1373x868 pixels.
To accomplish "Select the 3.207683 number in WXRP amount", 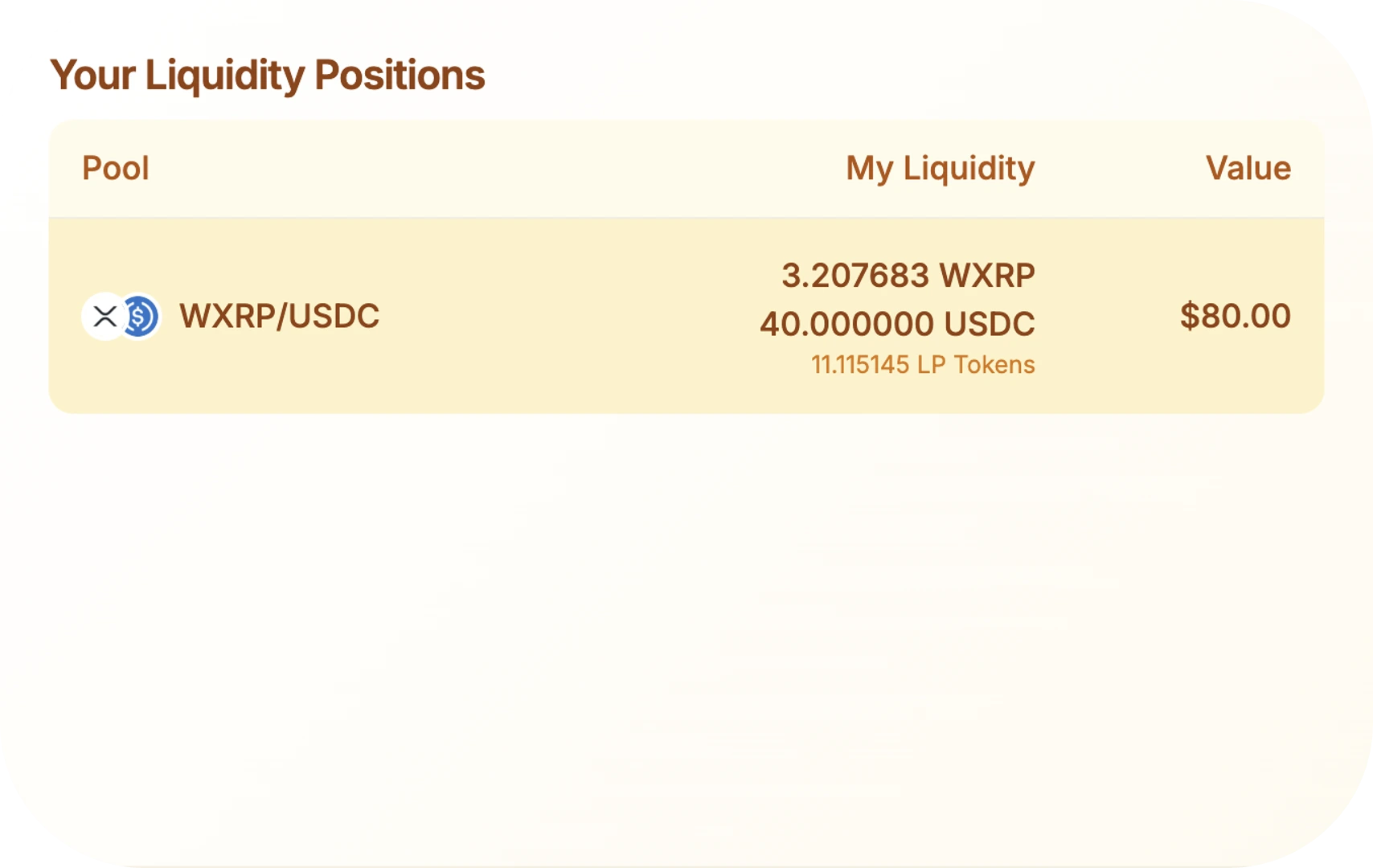I will 855,276.
